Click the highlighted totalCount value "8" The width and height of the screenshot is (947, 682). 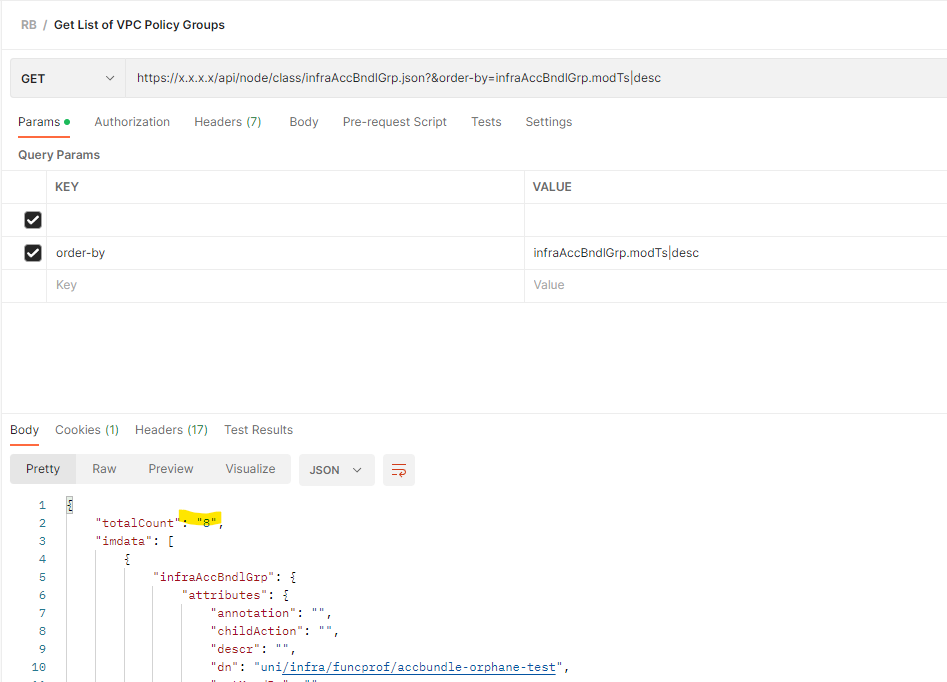[x=206, y=523]
